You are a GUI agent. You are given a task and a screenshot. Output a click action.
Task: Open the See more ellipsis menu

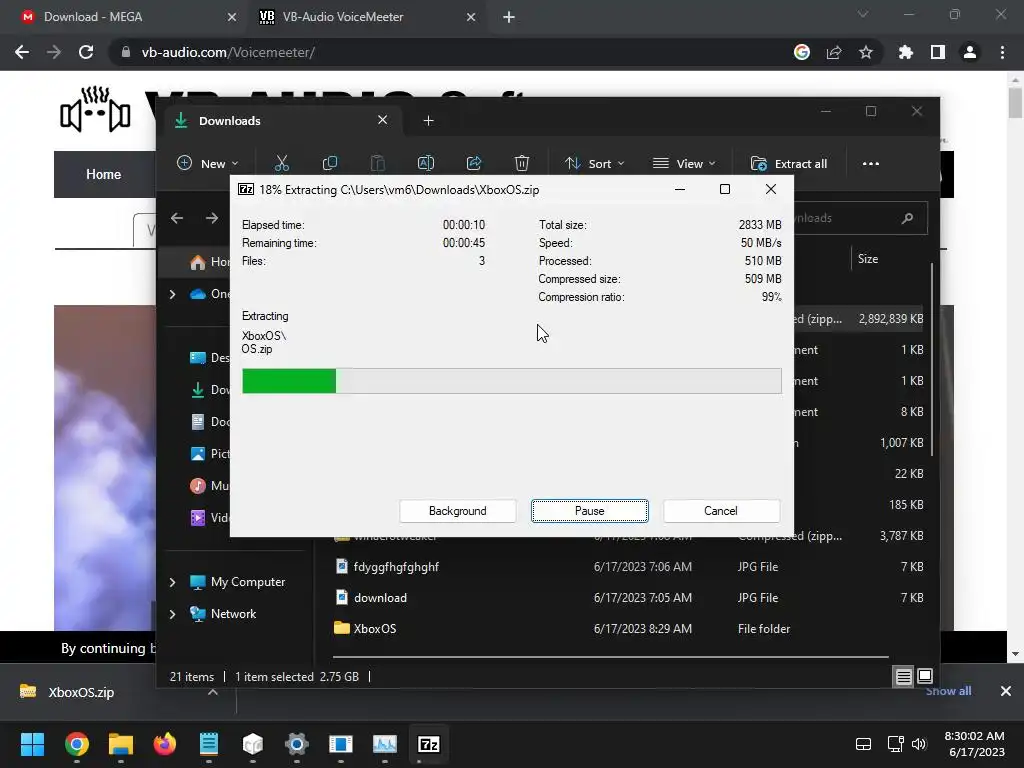click(x=871, y=163)
